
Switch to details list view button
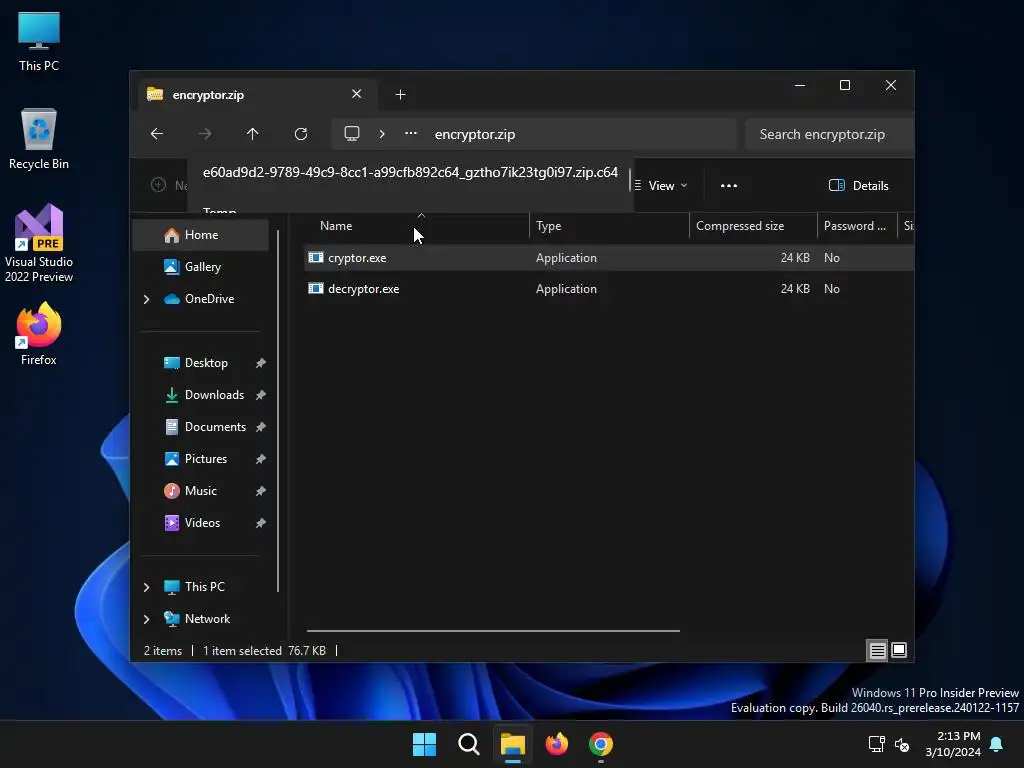pos(877,650)
